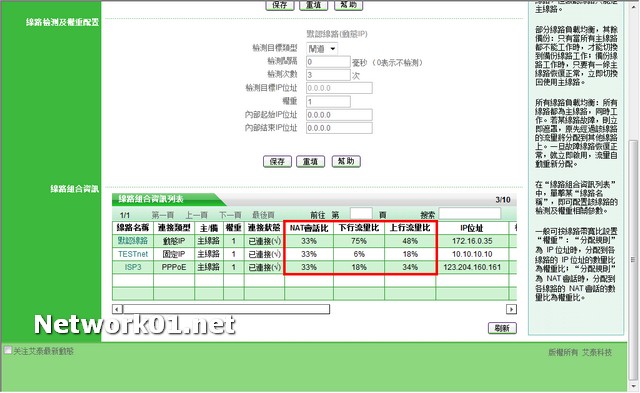Click the NAT會話比 column header
This screenshot has height=393, width=640.
point(309,228)
